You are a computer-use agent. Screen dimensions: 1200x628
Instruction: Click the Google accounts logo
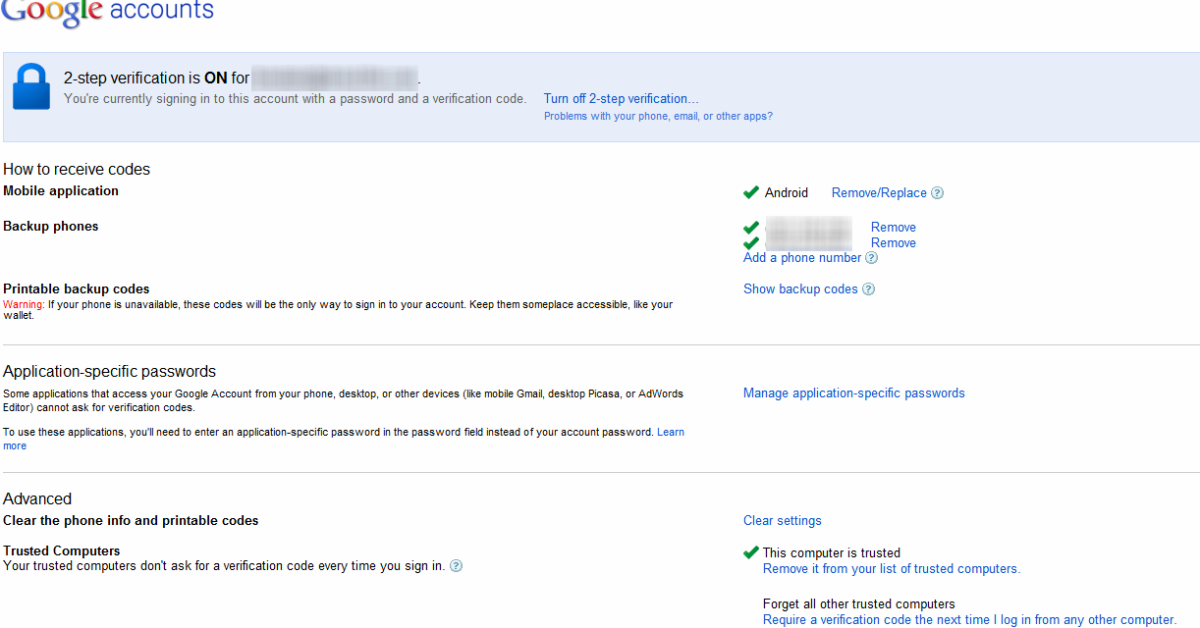107,12
